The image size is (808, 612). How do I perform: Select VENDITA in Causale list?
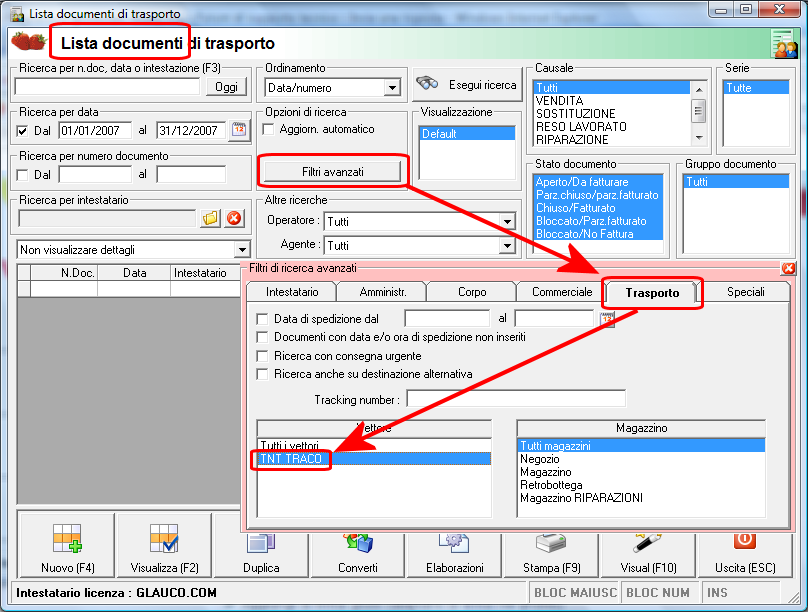(x=611, y=101)
